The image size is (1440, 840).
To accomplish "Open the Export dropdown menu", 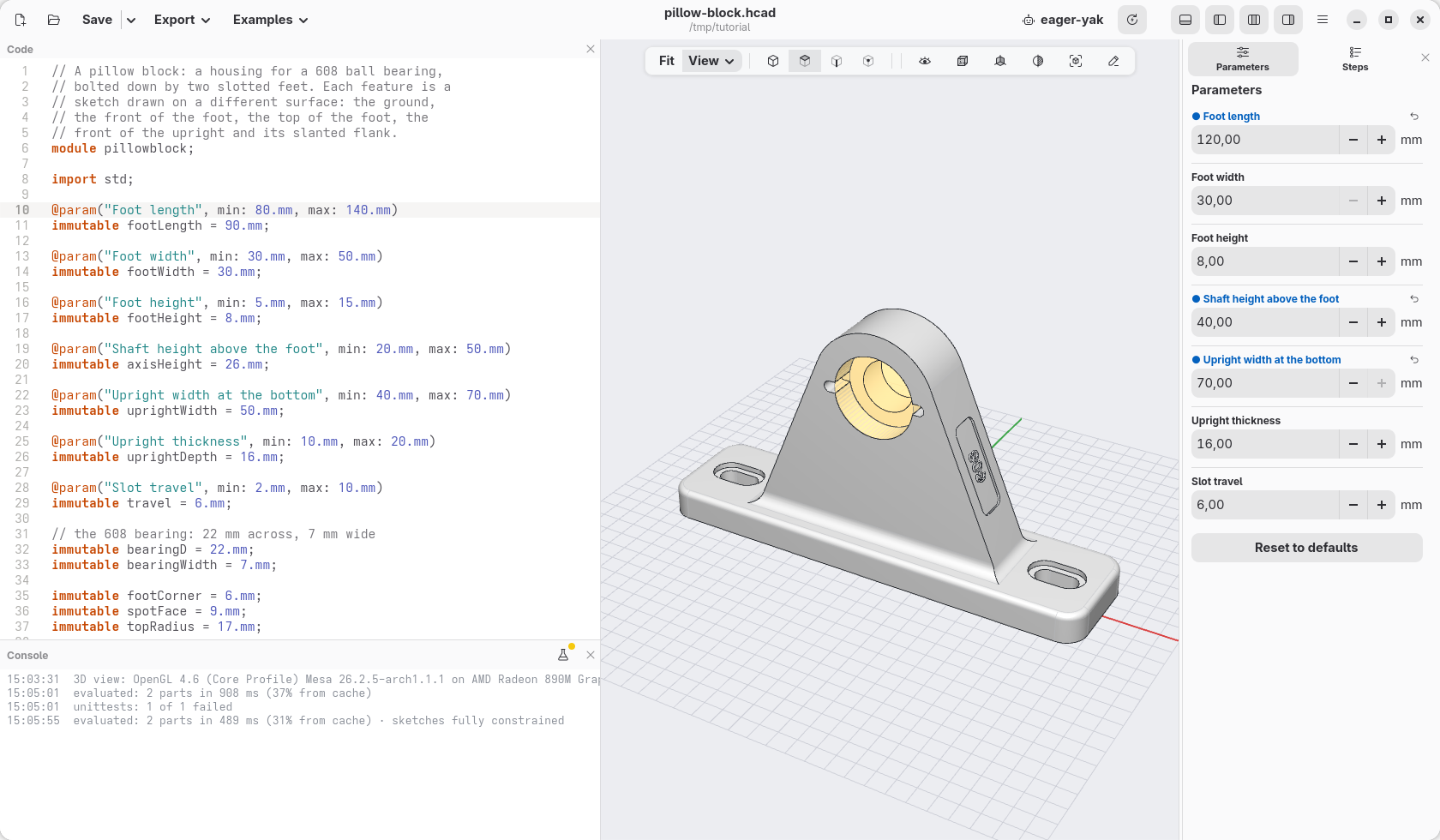I will (182, 20).
